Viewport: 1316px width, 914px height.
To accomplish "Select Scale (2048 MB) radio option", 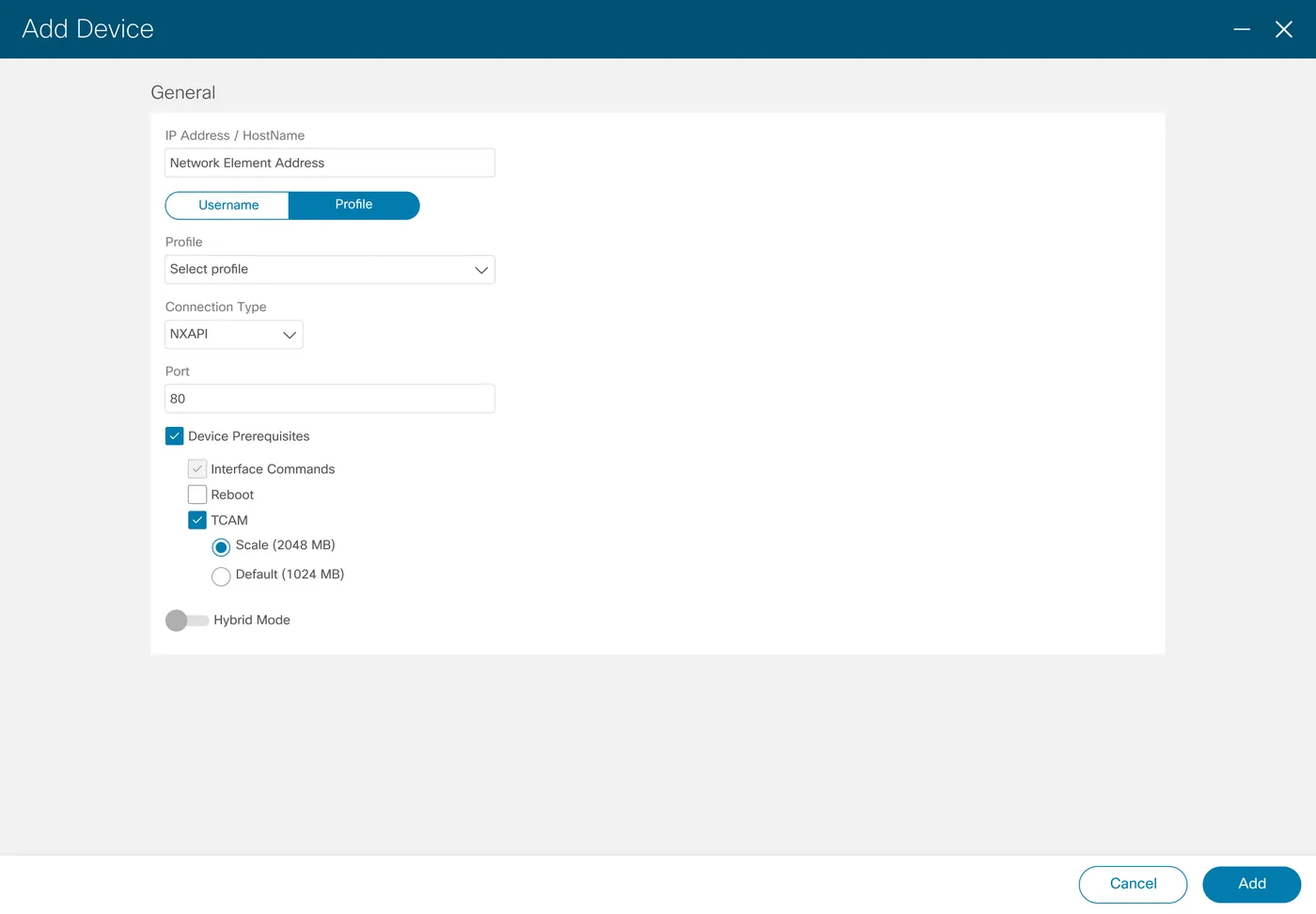I will [221, 547].
